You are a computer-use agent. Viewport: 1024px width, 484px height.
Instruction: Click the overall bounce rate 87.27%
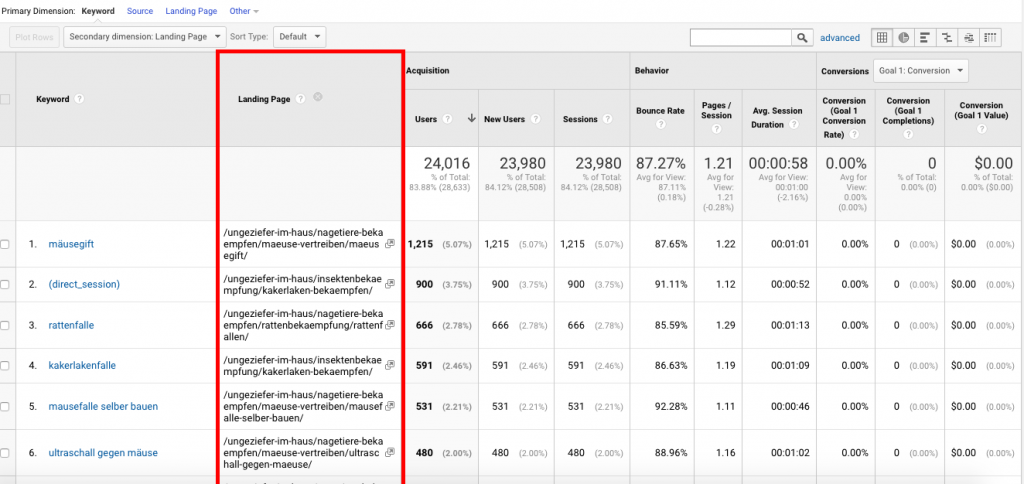660,163
